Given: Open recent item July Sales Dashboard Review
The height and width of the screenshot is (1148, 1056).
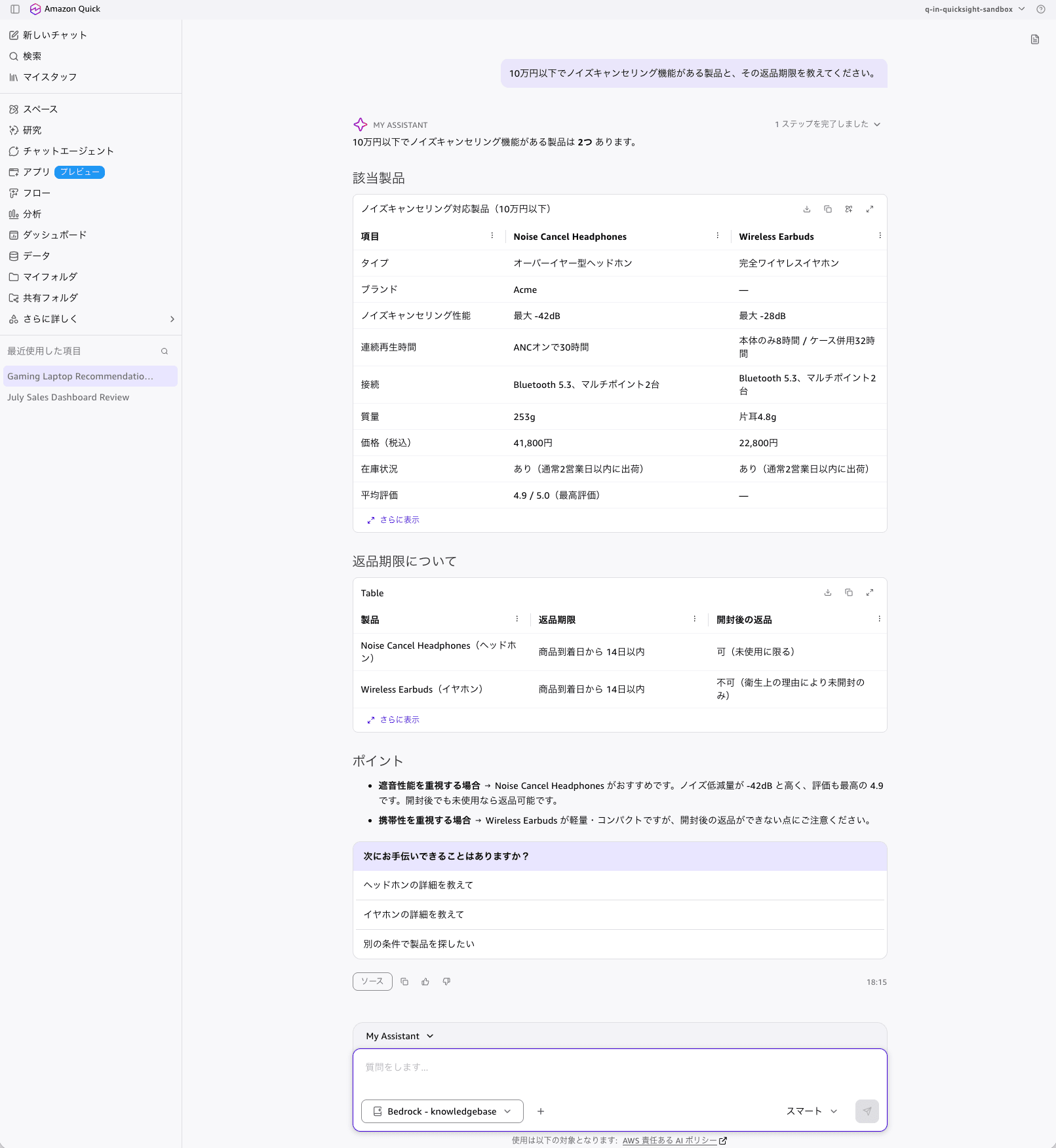Looking at the screenshot, I should point(90,397).
